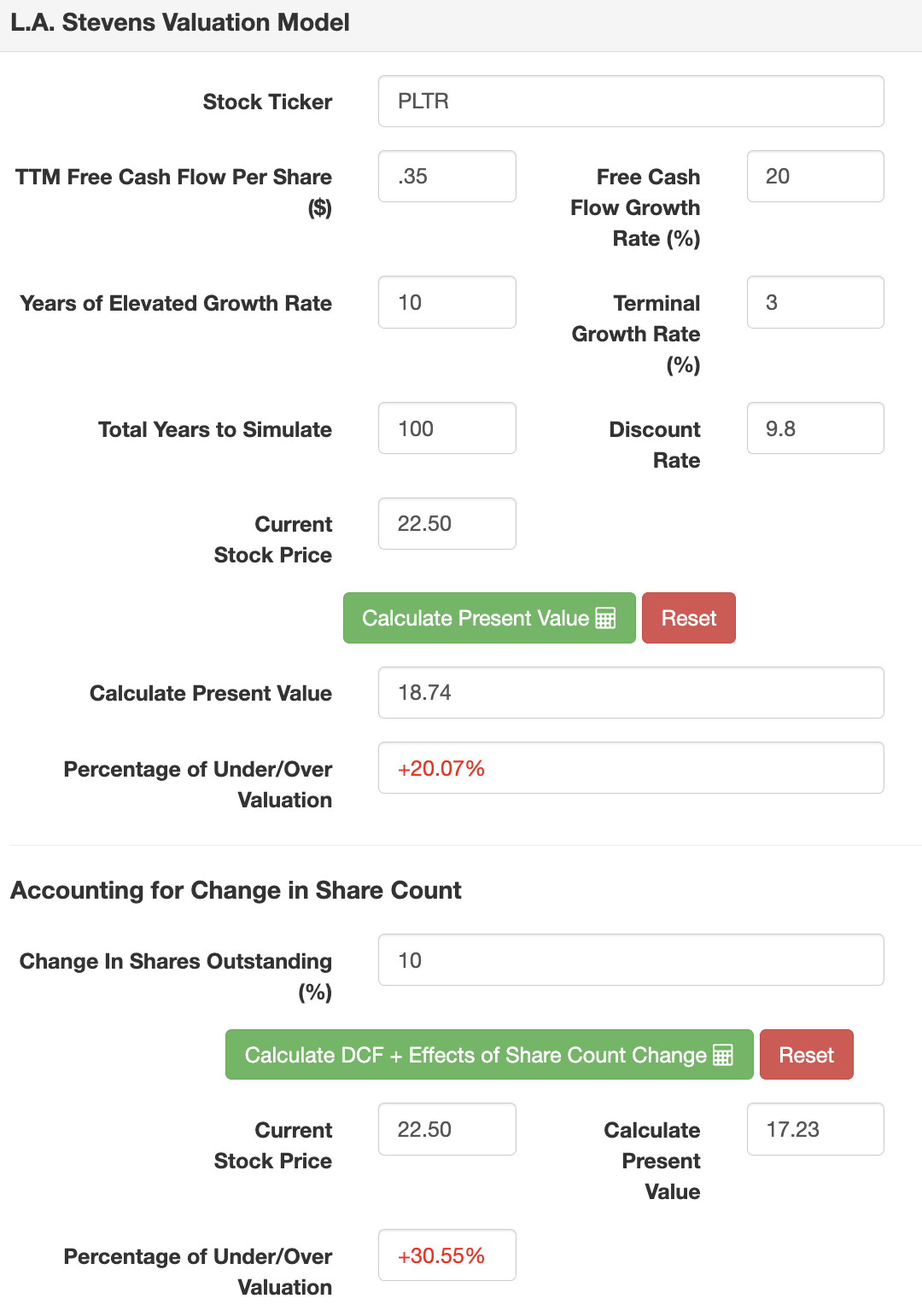The height and width of the screenshot is (1316, 922).
Task: Click Current Stock Price field in share count section
Action: (x=446, y=1130)
